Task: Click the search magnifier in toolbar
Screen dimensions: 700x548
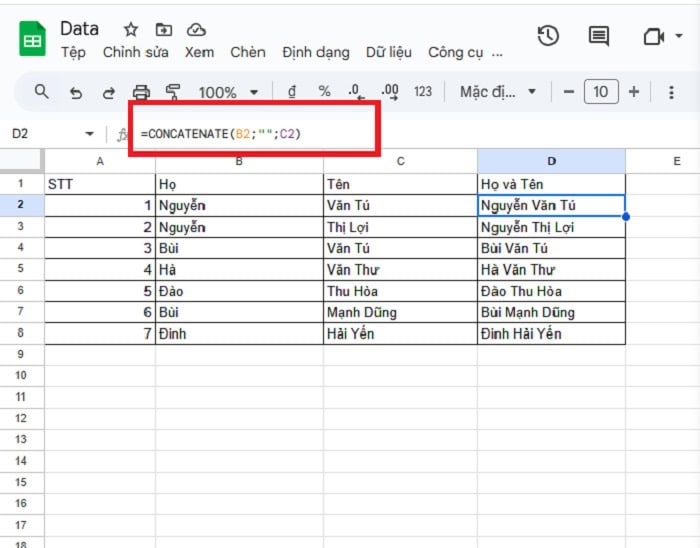Action: [x=42, y=92]
